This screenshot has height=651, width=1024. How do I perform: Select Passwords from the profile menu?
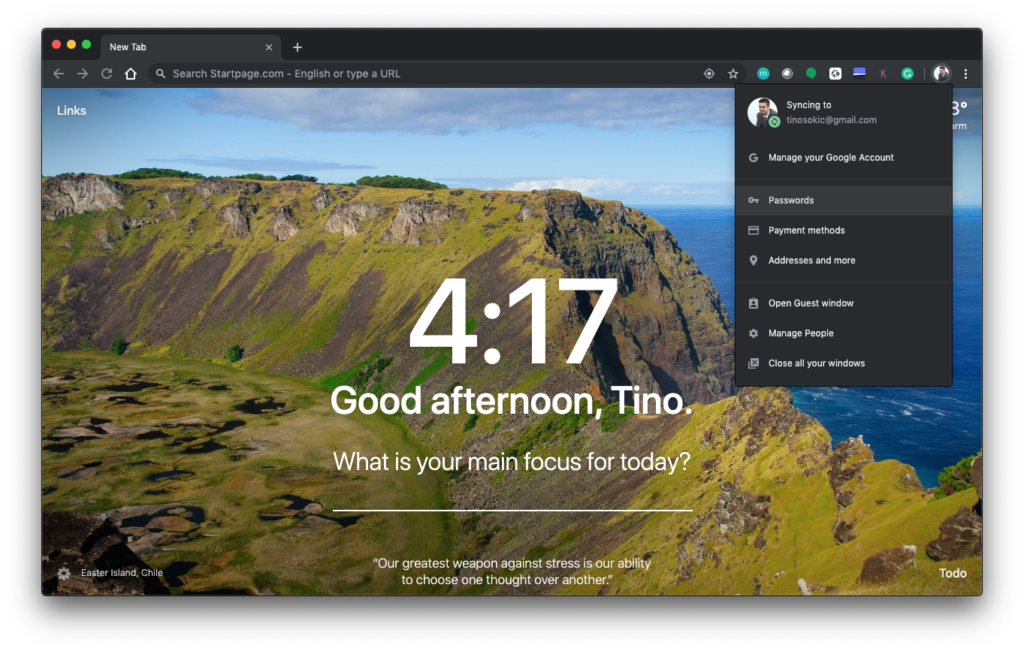pos(790,200)
